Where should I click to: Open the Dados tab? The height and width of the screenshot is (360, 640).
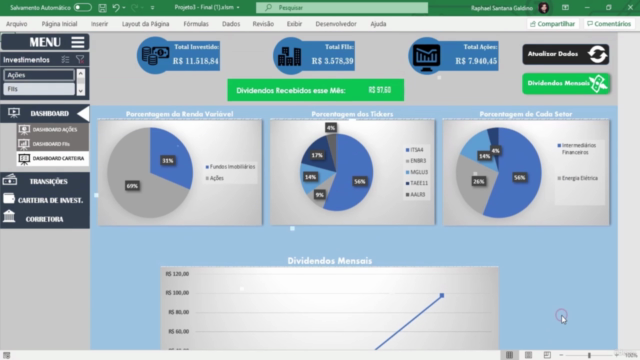click(x=231, y=24)
